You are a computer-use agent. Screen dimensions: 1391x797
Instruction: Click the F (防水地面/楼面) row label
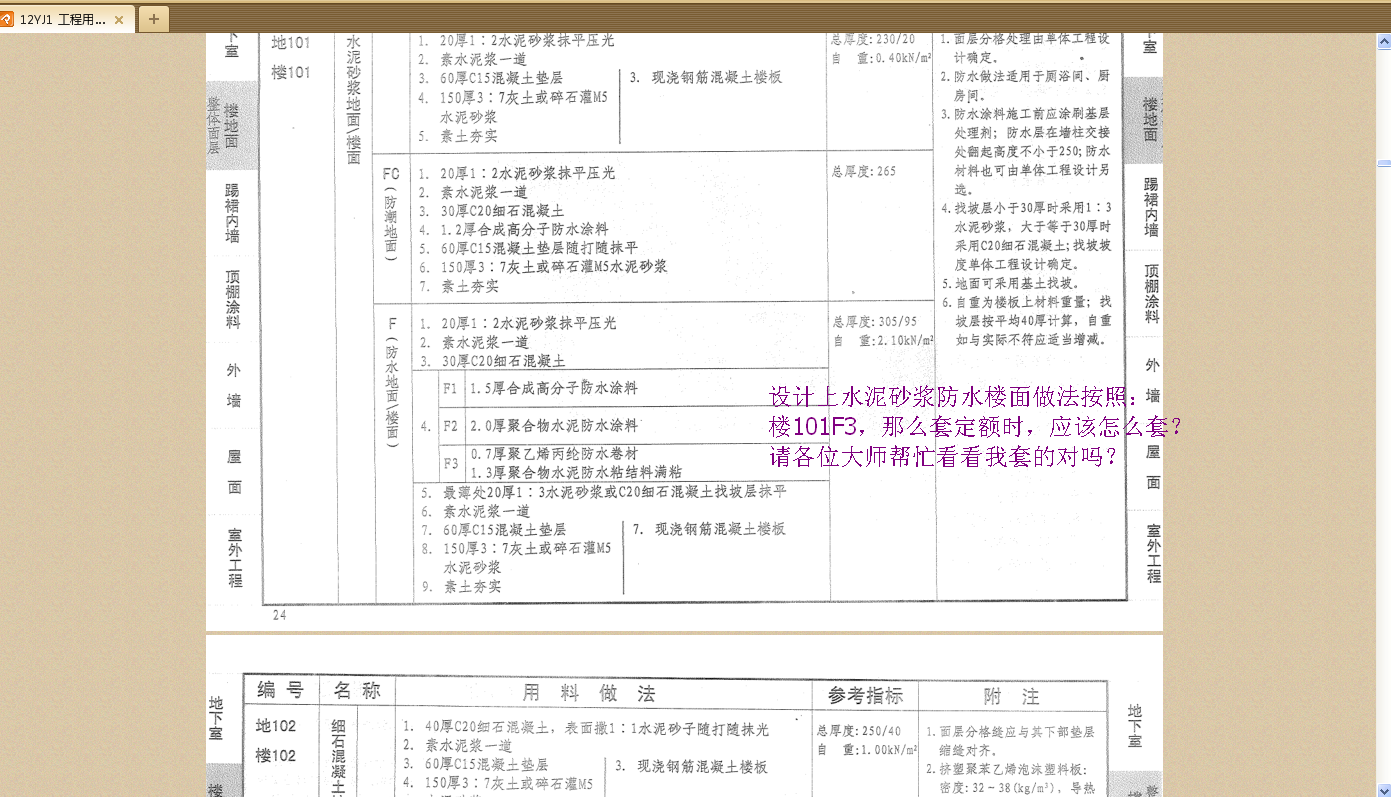392,380
